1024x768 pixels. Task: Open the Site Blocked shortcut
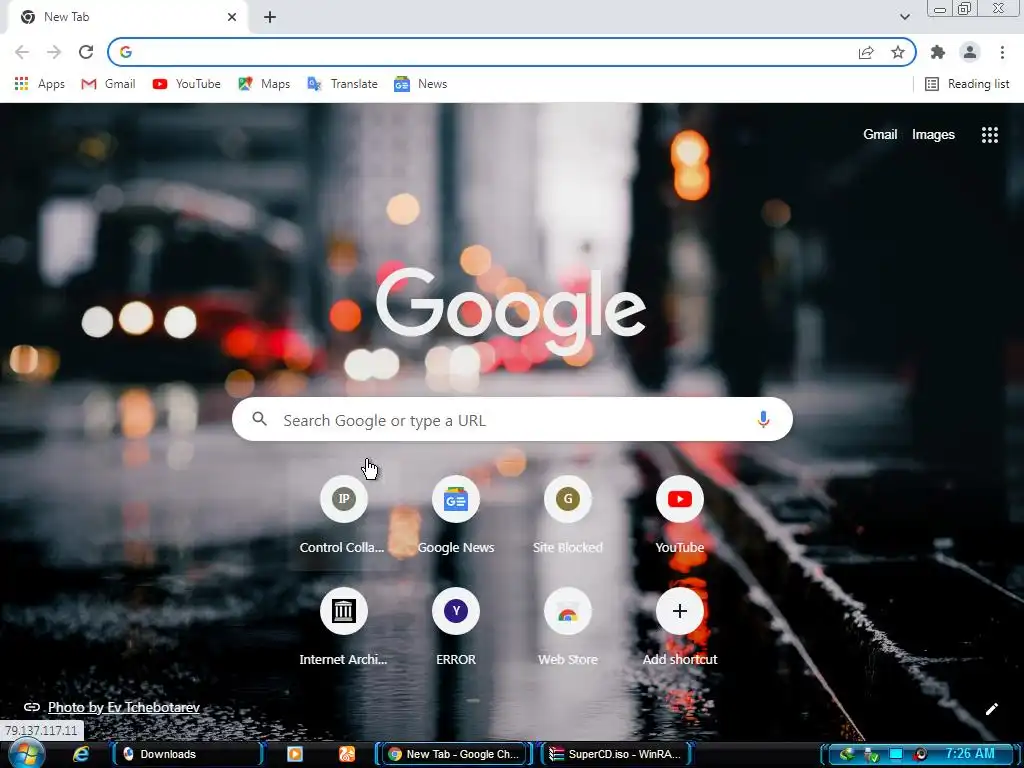pos(568,517)
